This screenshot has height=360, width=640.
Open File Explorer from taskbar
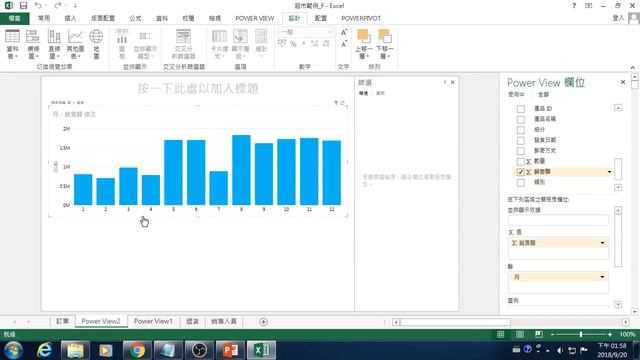[75, 350]
